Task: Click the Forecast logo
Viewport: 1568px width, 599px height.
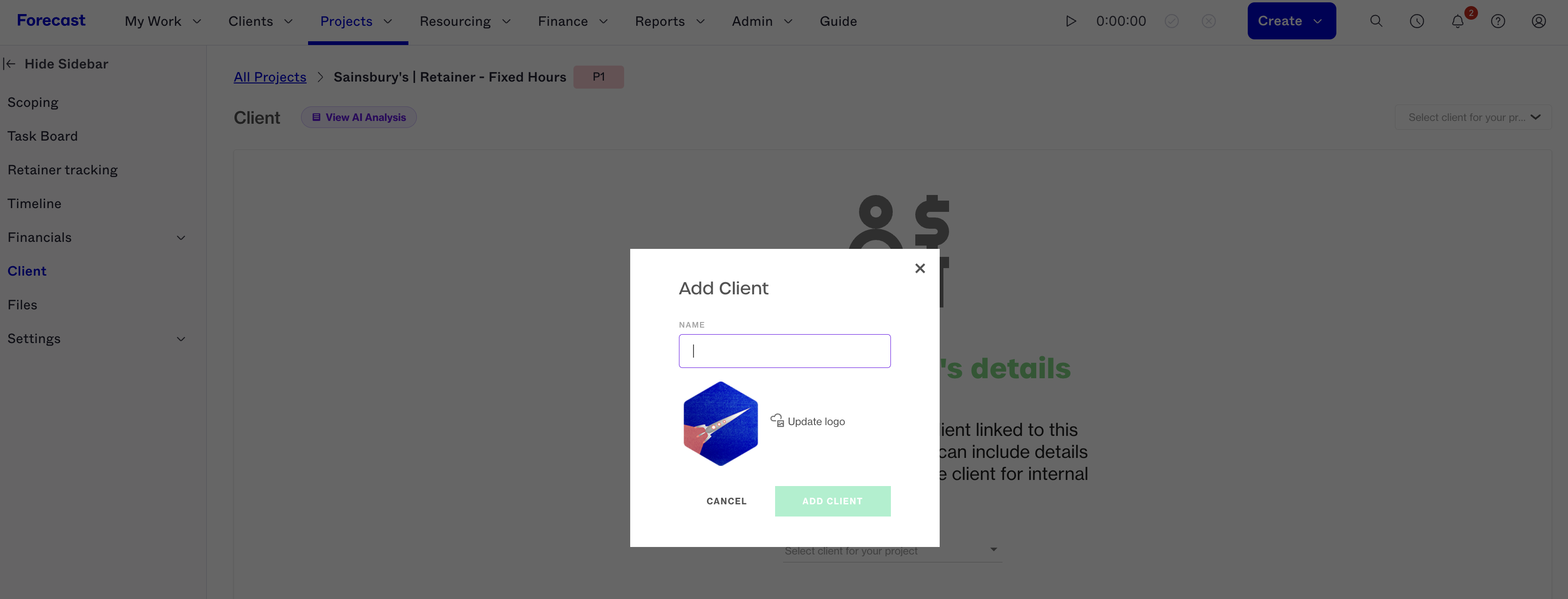Action: tap(51, 21)
